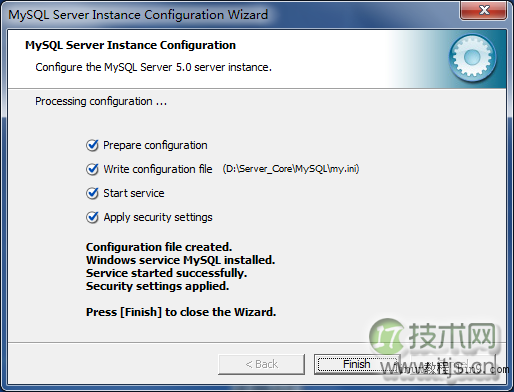This screenshot has width=514, height=392.
Task: Select the Write configuration file label
Action: [x=158, y=169]
